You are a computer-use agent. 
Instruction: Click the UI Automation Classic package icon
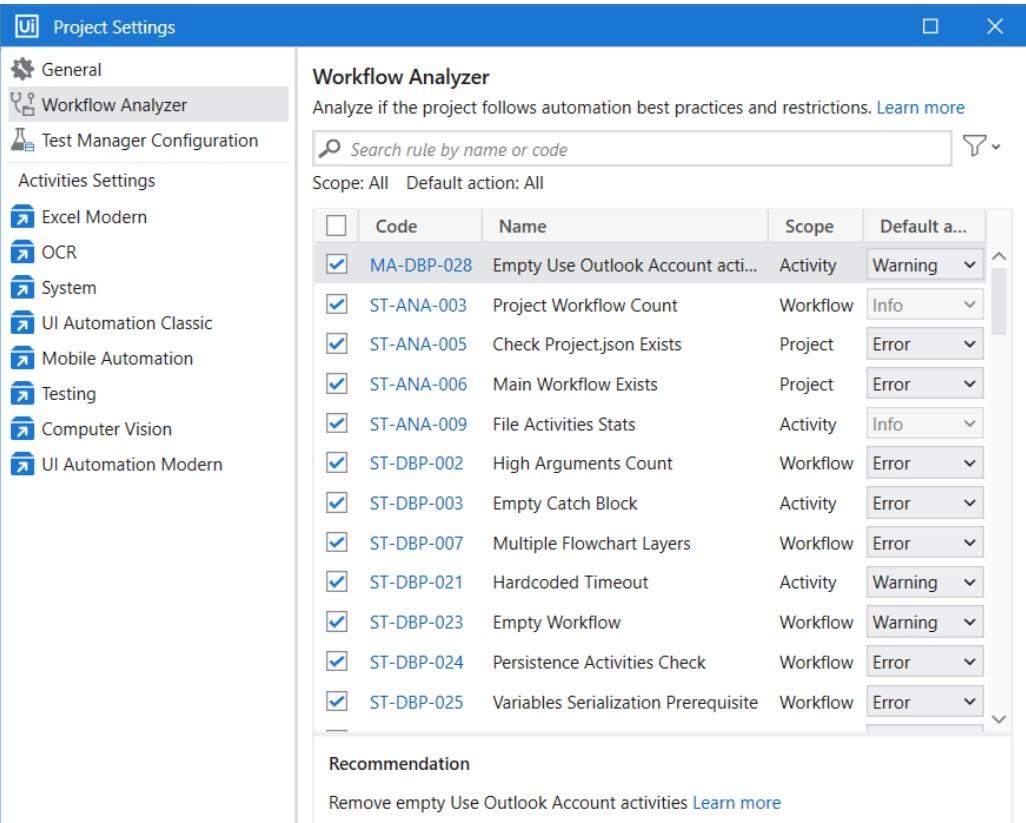click(x=22, y=323)
